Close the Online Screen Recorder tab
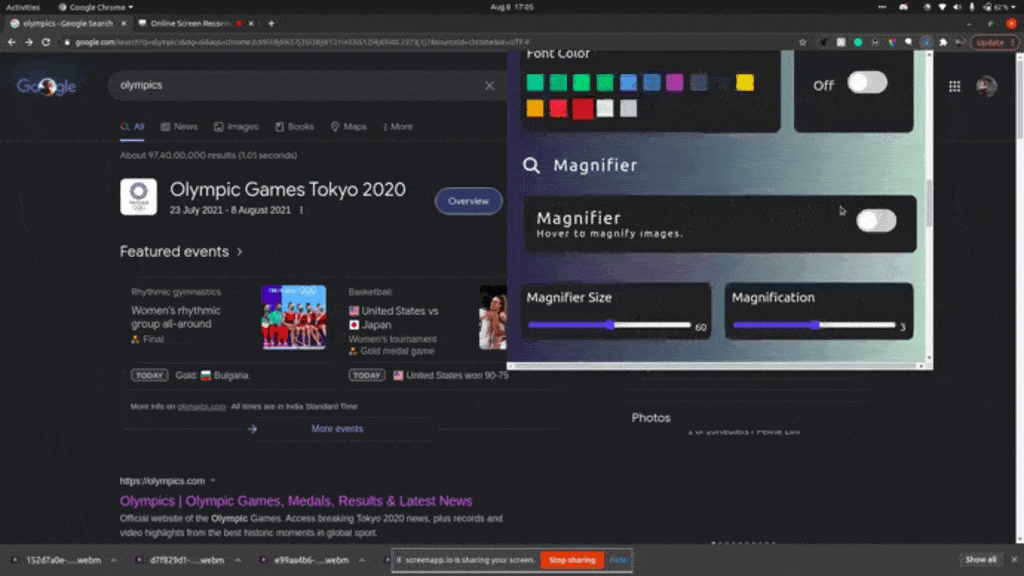1024x576 pixels. coord(251,24)
